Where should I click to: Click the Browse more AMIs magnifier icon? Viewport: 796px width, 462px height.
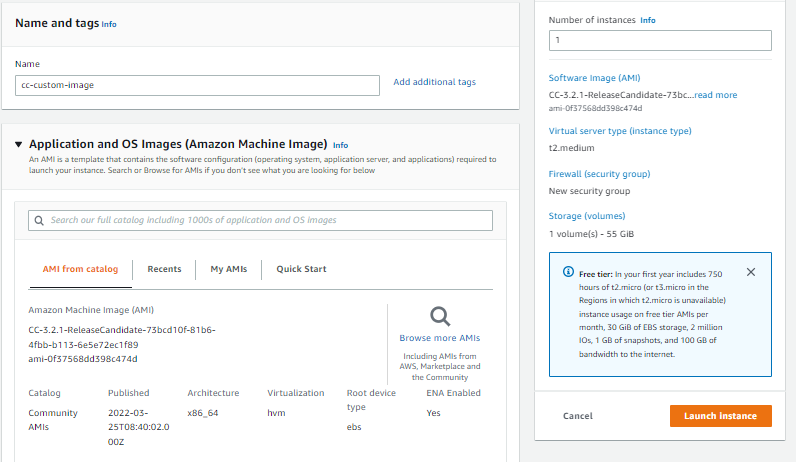pos(440,317)
